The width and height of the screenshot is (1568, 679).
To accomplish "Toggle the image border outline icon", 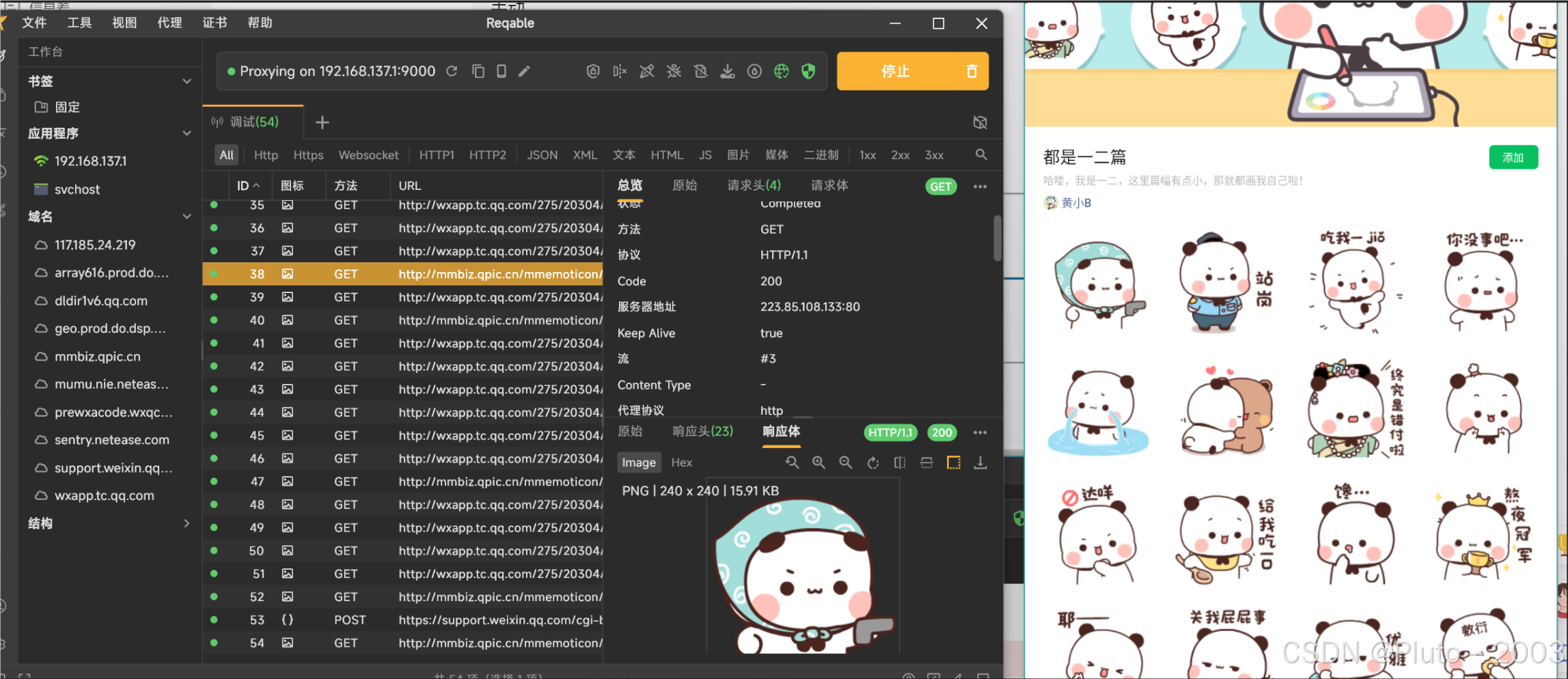I will coord(954,462).
